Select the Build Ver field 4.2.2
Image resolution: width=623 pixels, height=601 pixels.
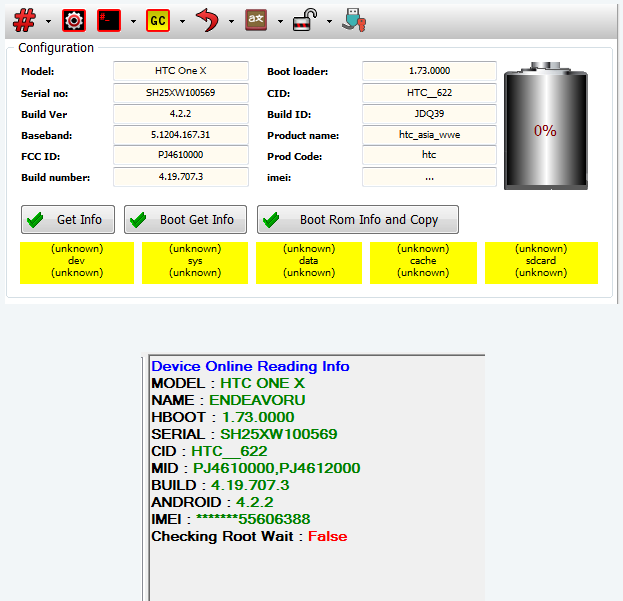[x=181, y=114]
